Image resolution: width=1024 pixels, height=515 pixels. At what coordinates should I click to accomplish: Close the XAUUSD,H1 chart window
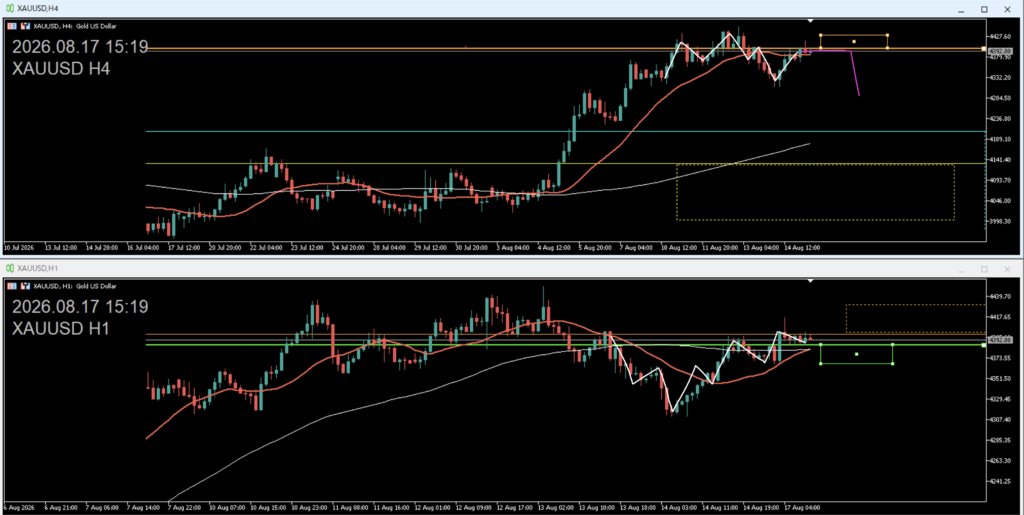tap(1006, 269)
